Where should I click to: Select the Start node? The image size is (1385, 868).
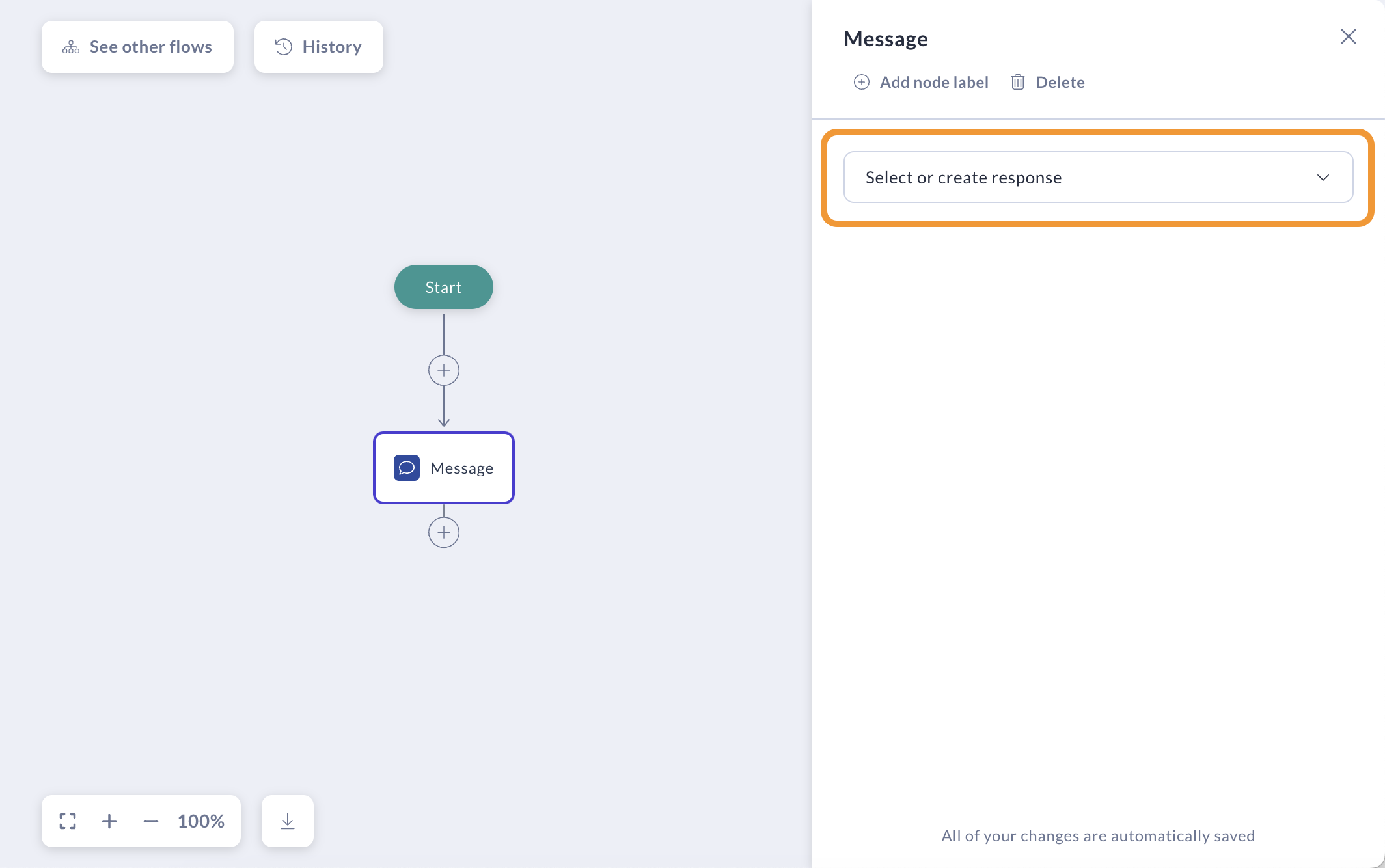click(444, 287)
